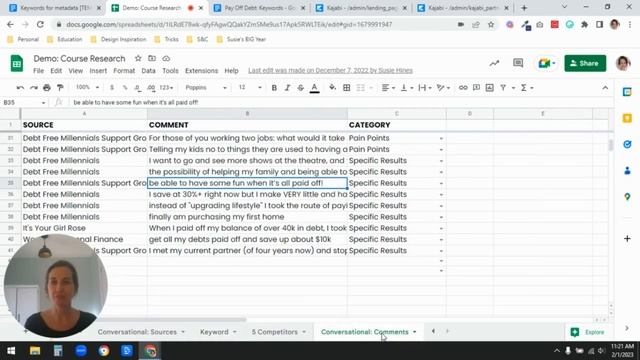640x360 pixels.
Task: Click the Last edit was made link
Action: pos(330,71)
